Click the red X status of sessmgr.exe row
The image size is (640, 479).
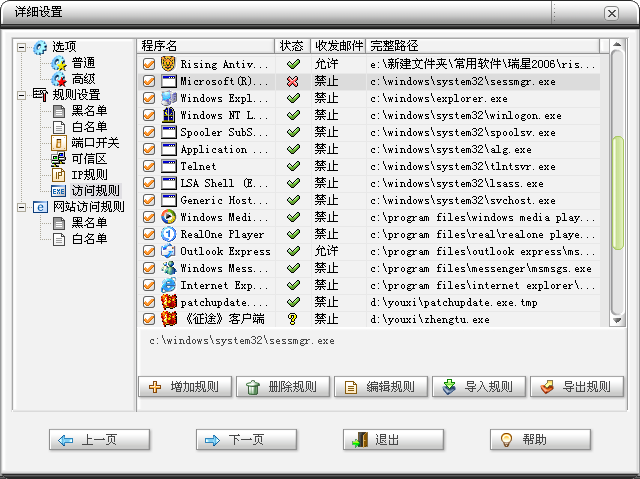click(293, 81)
